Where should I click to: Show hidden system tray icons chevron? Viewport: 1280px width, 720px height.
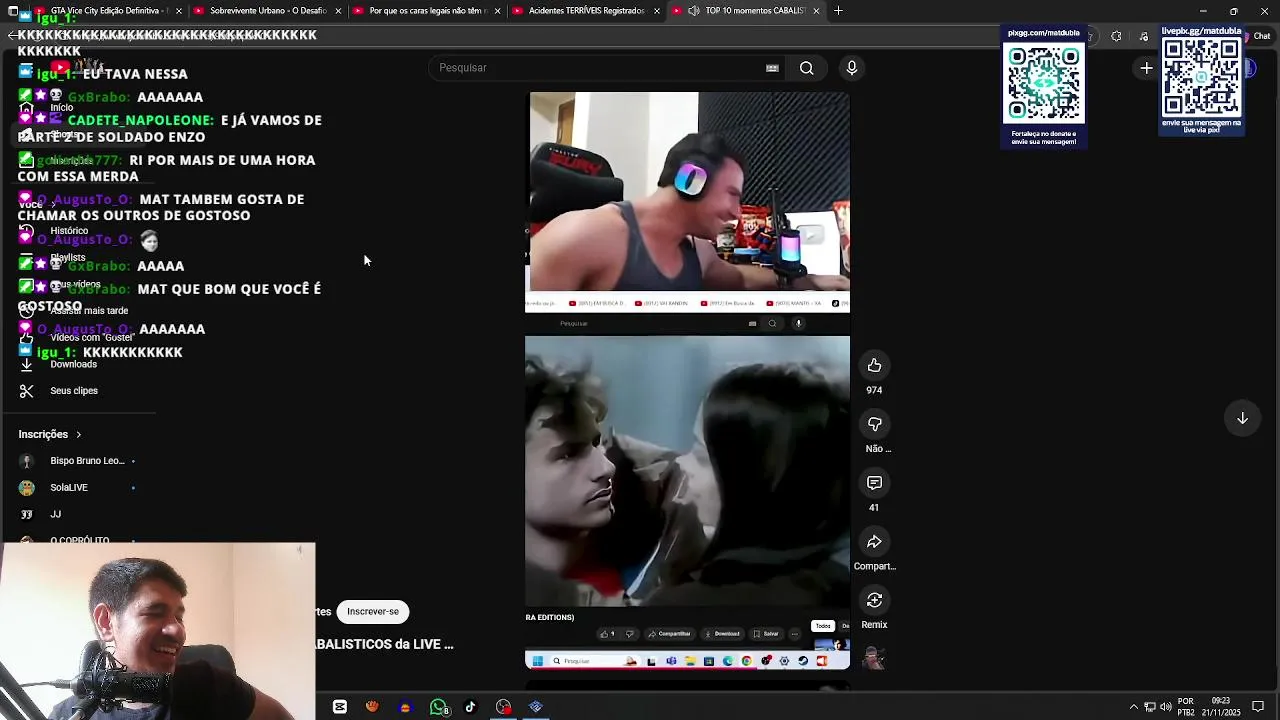pyautogui.click(x=1133, y=707)
